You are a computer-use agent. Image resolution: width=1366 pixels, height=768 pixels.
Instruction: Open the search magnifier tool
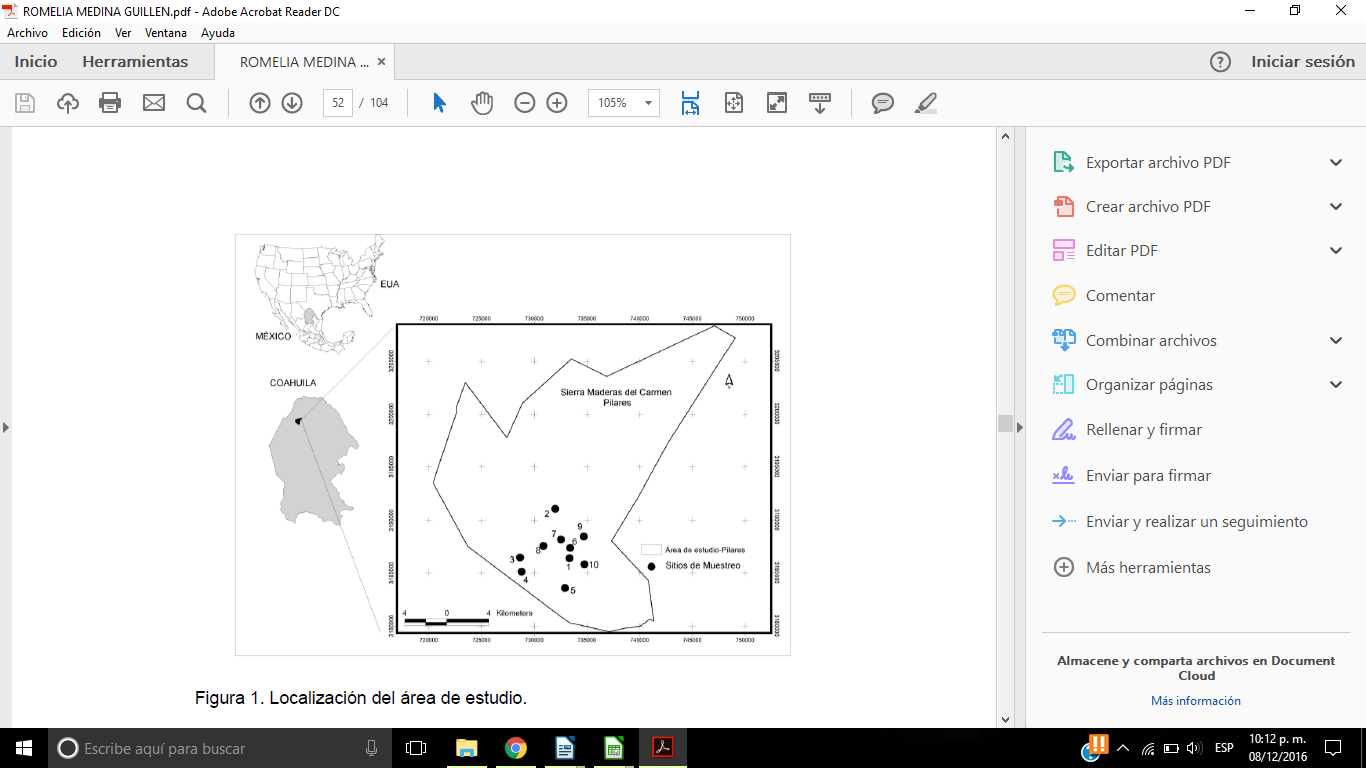[196, 103]
